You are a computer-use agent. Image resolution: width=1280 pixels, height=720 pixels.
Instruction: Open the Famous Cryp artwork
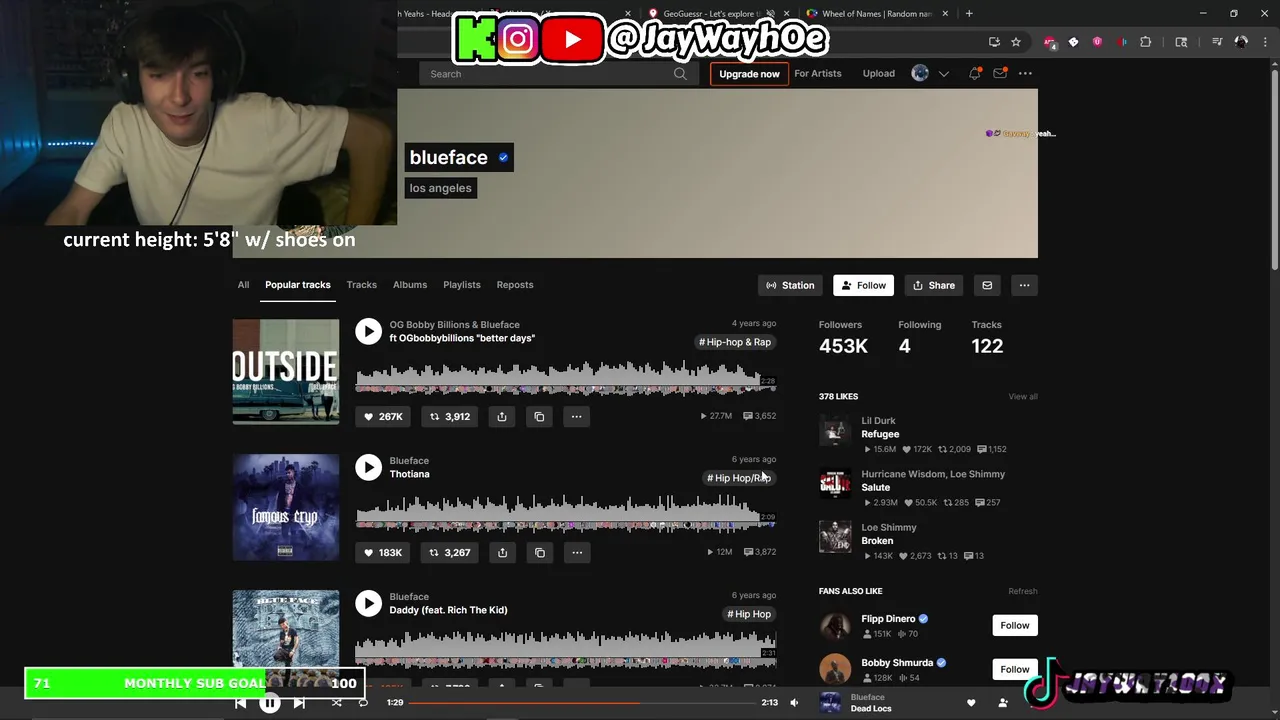point(286,507)
